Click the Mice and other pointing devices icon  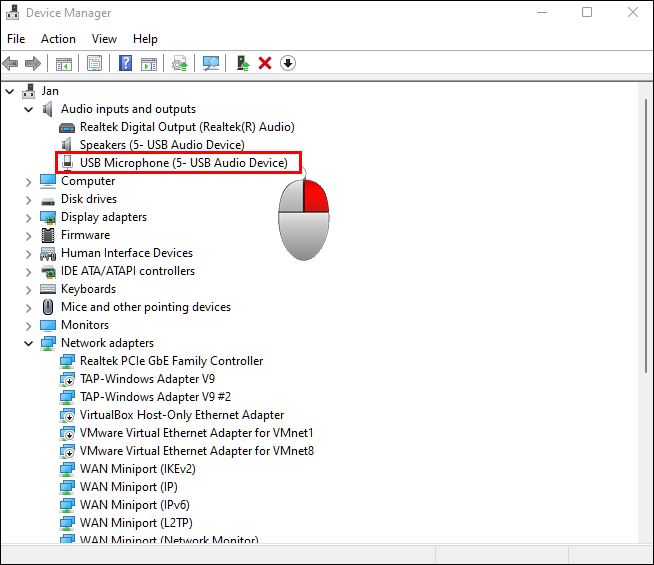[48, 307]
